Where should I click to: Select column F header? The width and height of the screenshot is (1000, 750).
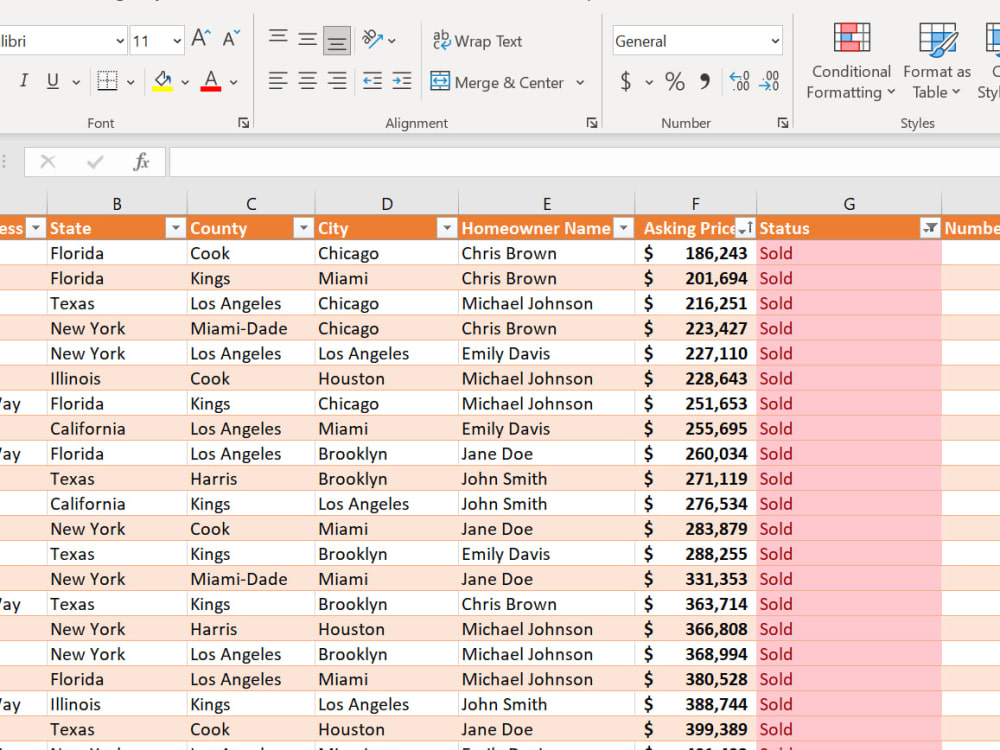[x=695, y=204]
